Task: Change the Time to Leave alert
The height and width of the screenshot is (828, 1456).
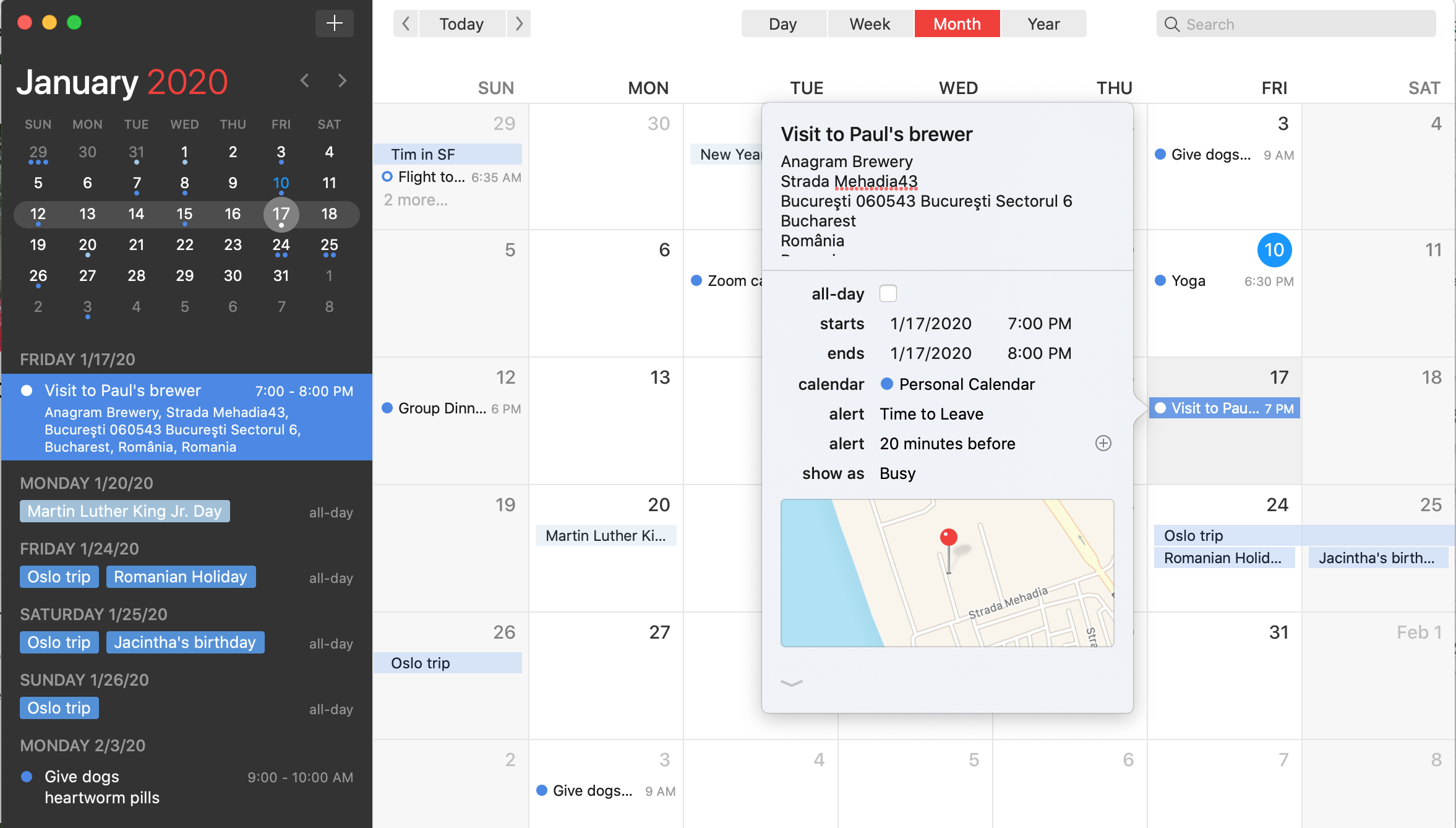Action: coord(931,414)
